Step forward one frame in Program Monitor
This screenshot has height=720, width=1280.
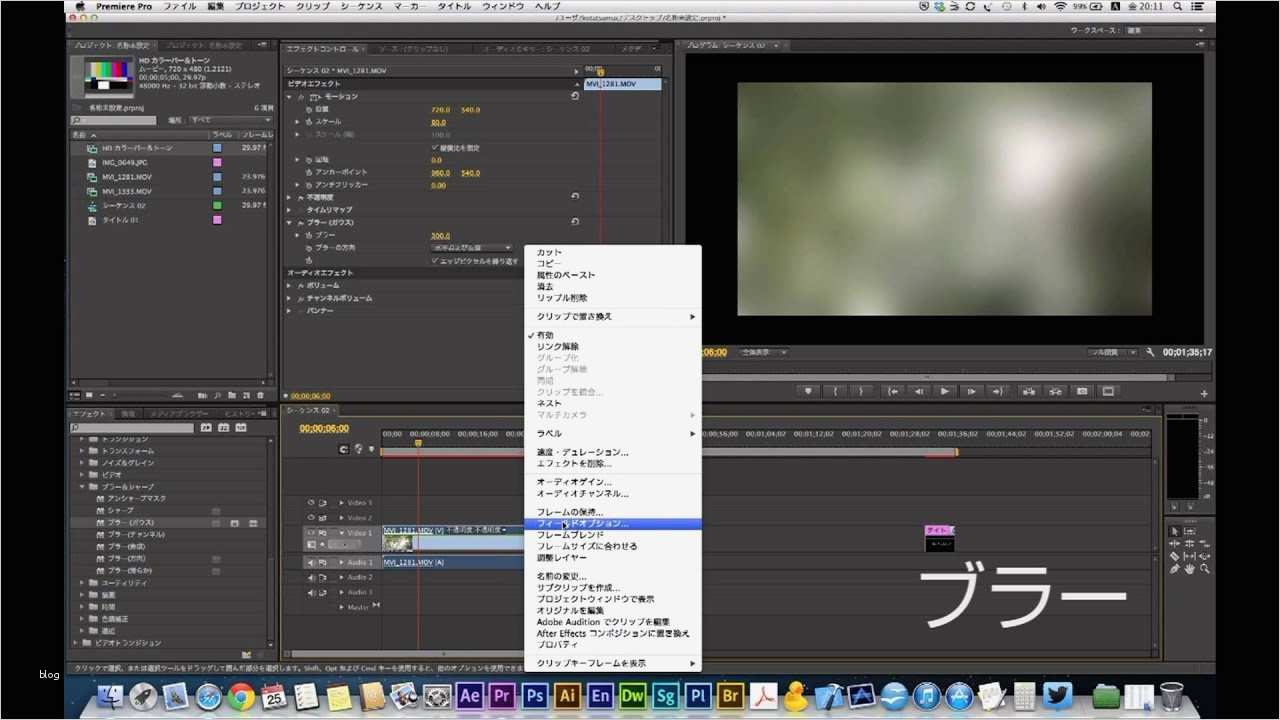pos(970,391)
